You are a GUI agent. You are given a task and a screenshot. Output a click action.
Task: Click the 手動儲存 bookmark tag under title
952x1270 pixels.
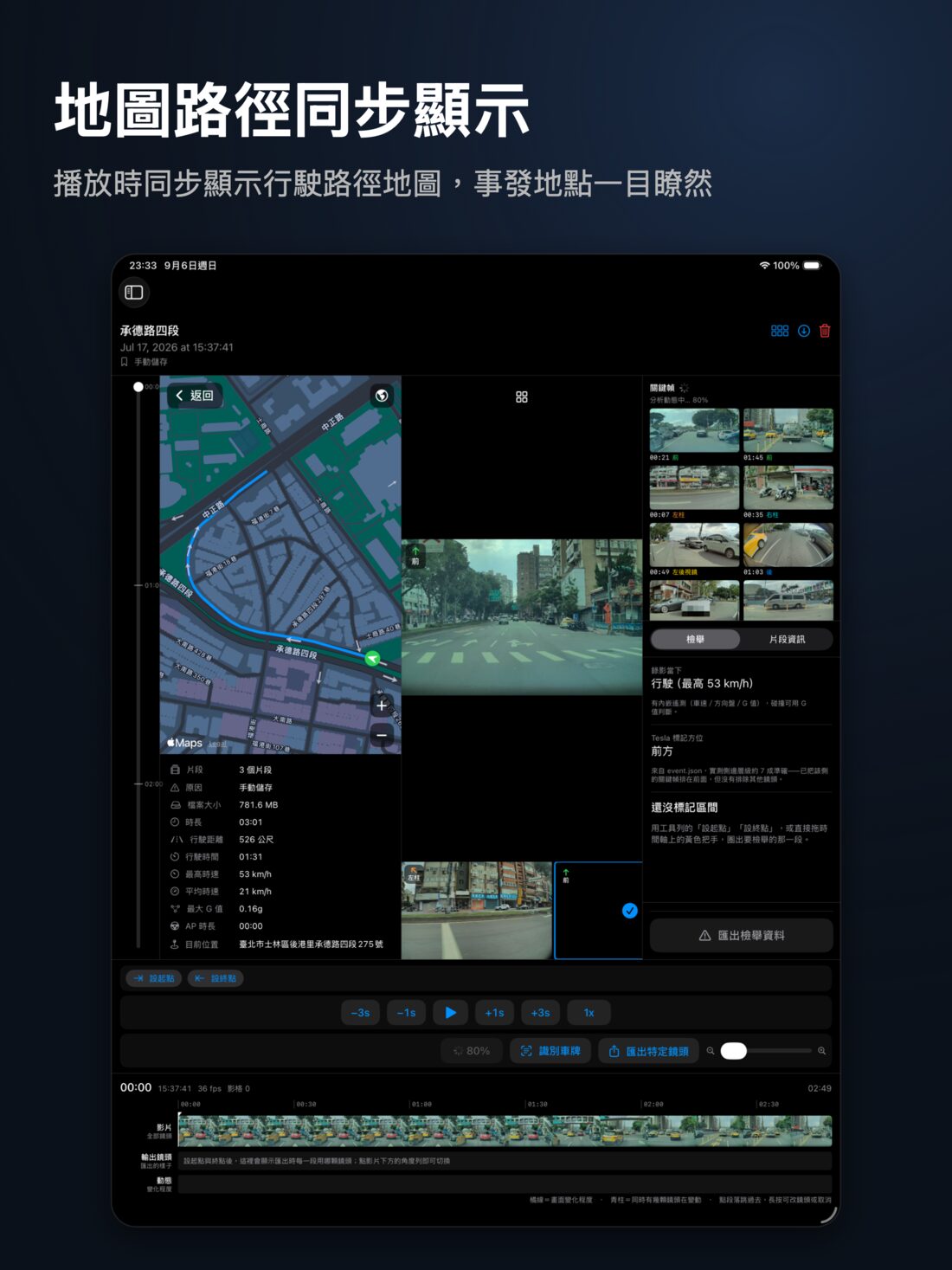tap(144, 362)
